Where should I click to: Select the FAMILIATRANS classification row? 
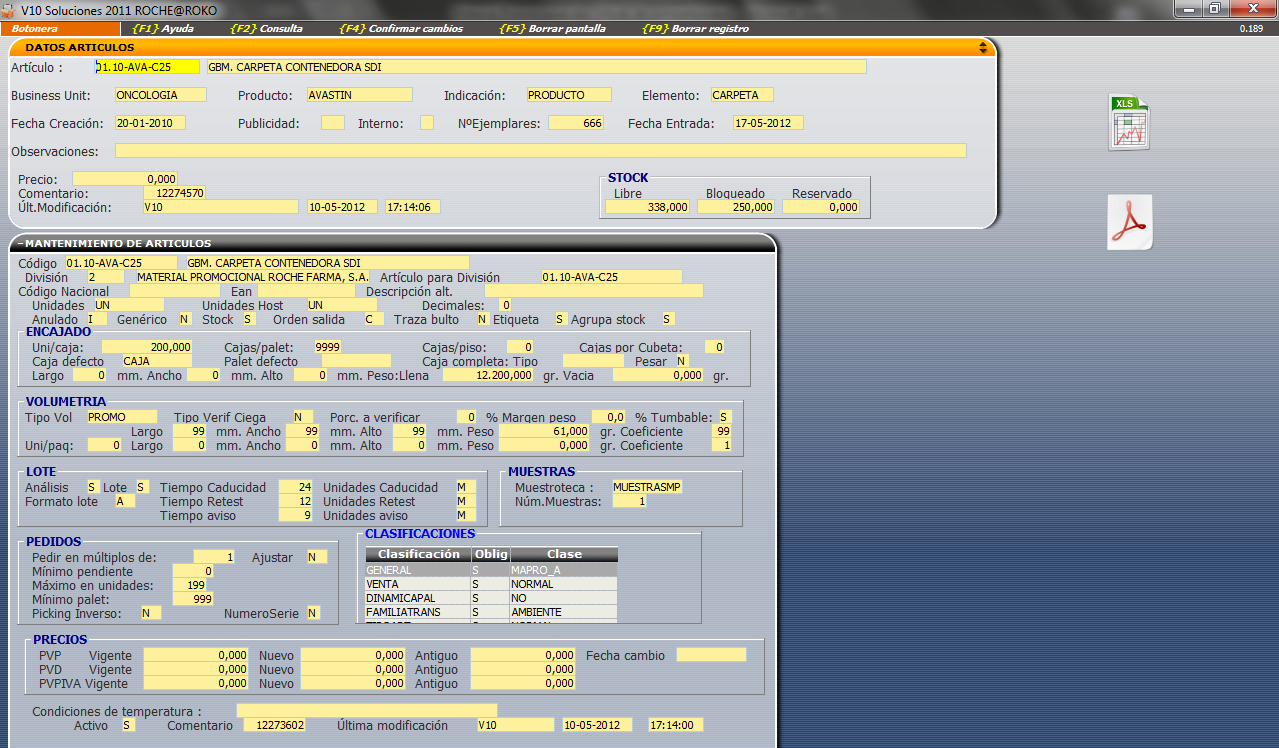[x=418, y=612]
